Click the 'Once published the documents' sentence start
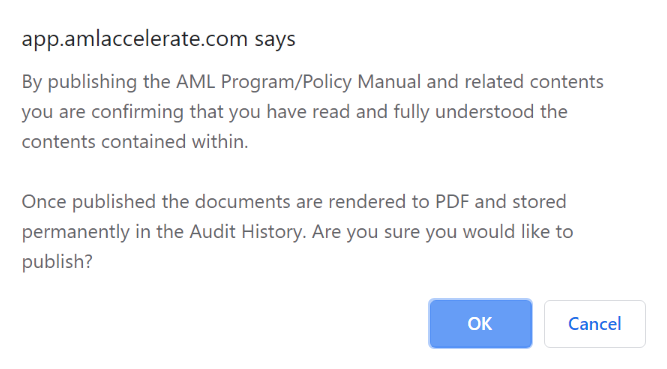Image resolution: width=667 pixels, height=369 pixels. [156, 201]
